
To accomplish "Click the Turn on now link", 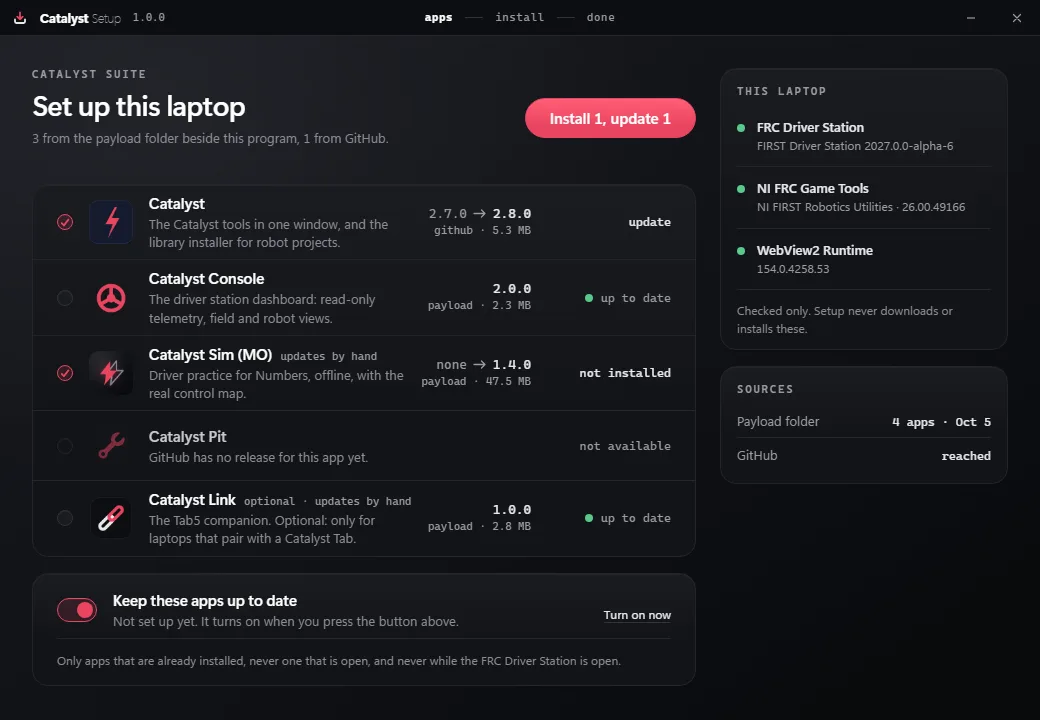I will coord(637,615).
